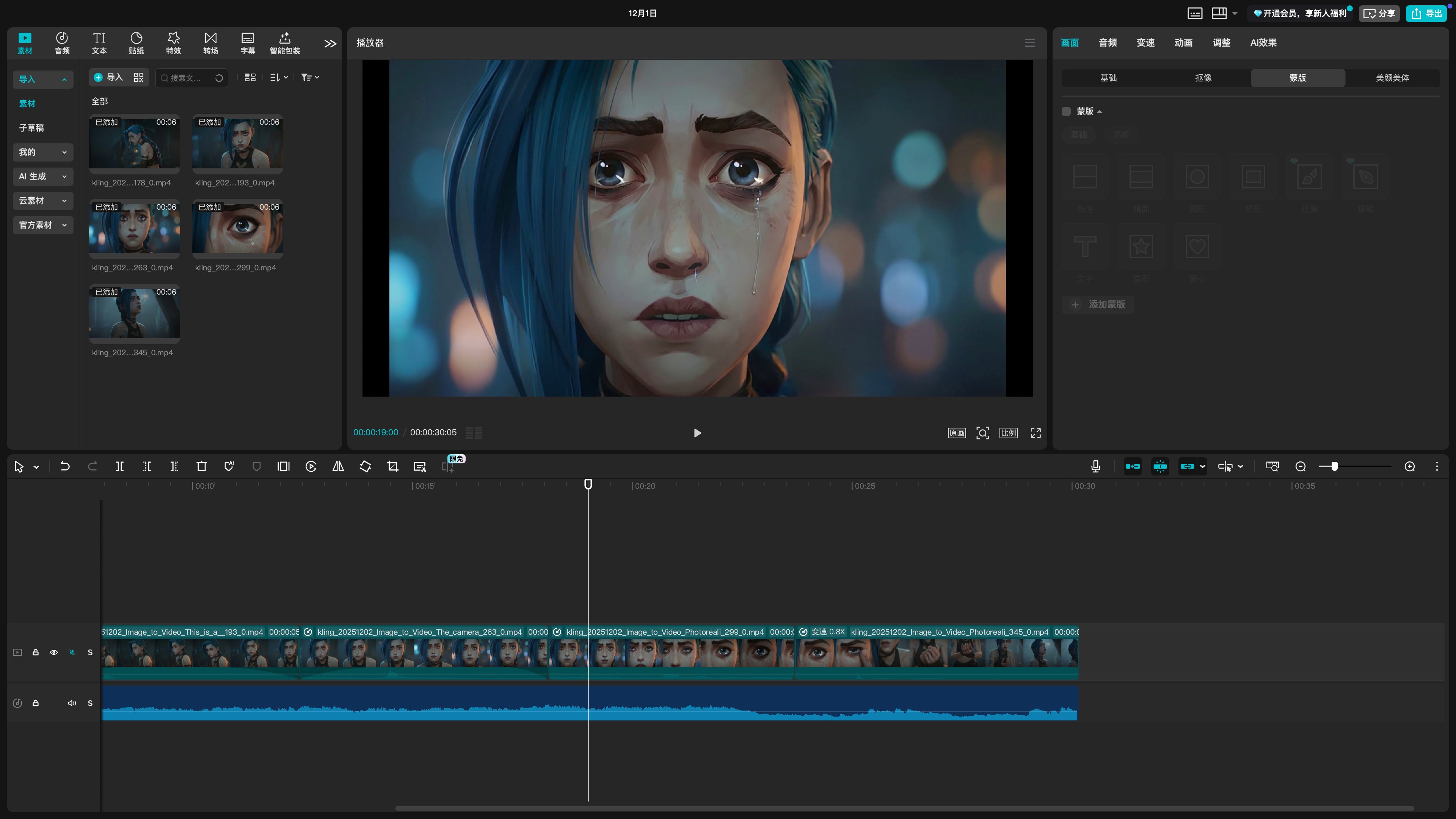
Task: Open the 转场 transitions tab
Action: (211, 44)
